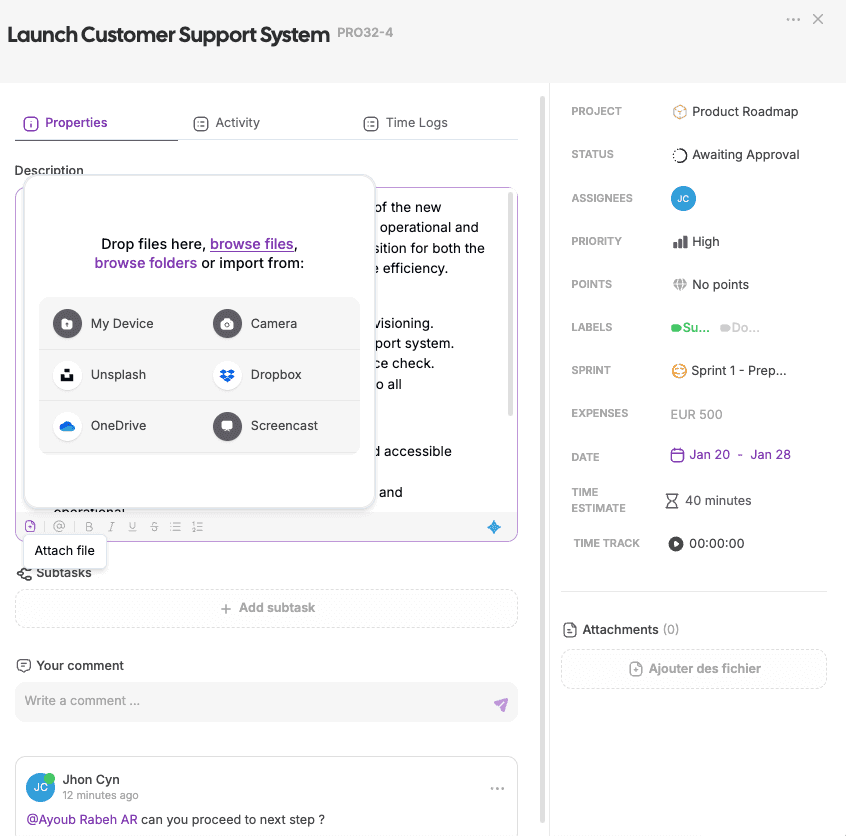846x836 pixels.
Task: Click the Launch Customer Support System title
Action: (168, 35)
